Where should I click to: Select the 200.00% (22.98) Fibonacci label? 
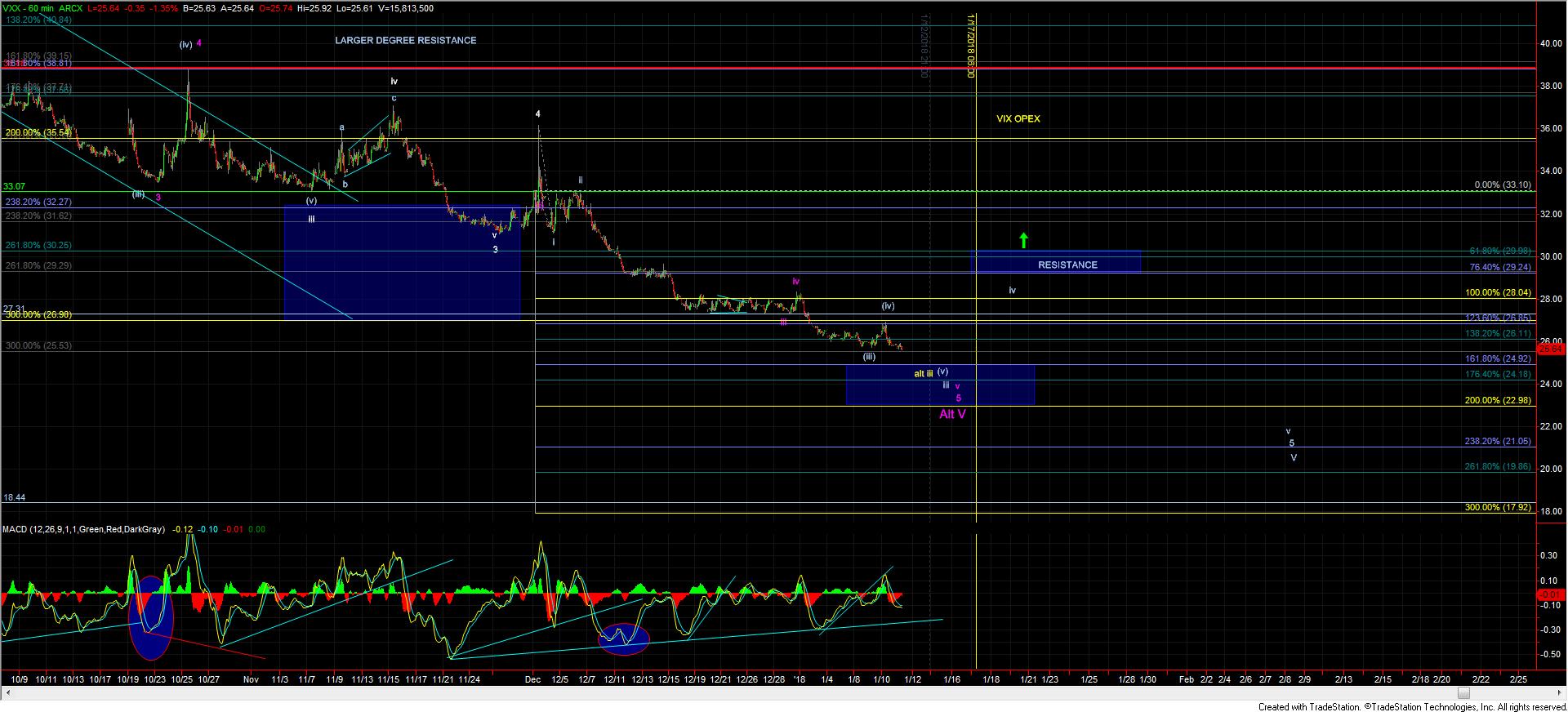pyautogui.click(x=1498, y=400)
